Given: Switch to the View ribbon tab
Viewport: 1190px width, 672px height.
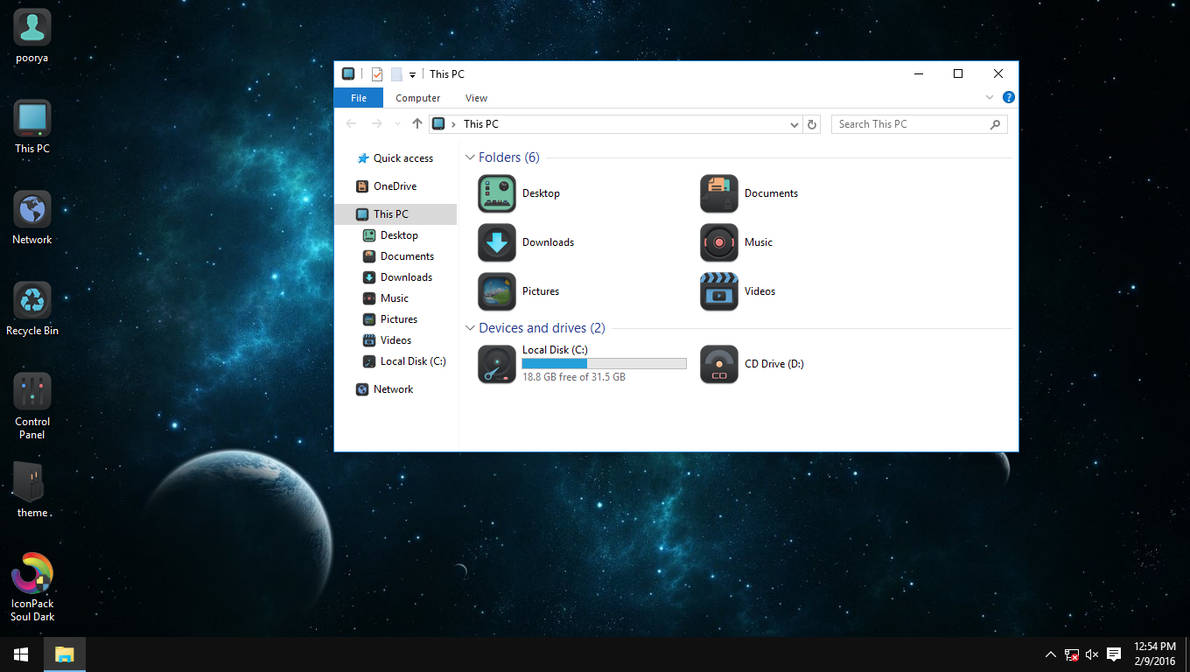Looking at the screenshot, I should pos(476,98).
